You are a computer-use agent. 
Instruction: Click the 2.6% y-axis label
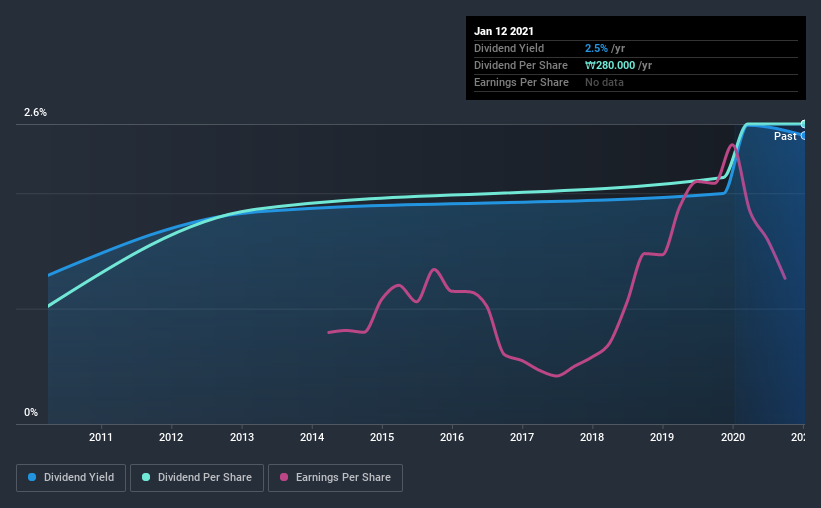(35, 113)
